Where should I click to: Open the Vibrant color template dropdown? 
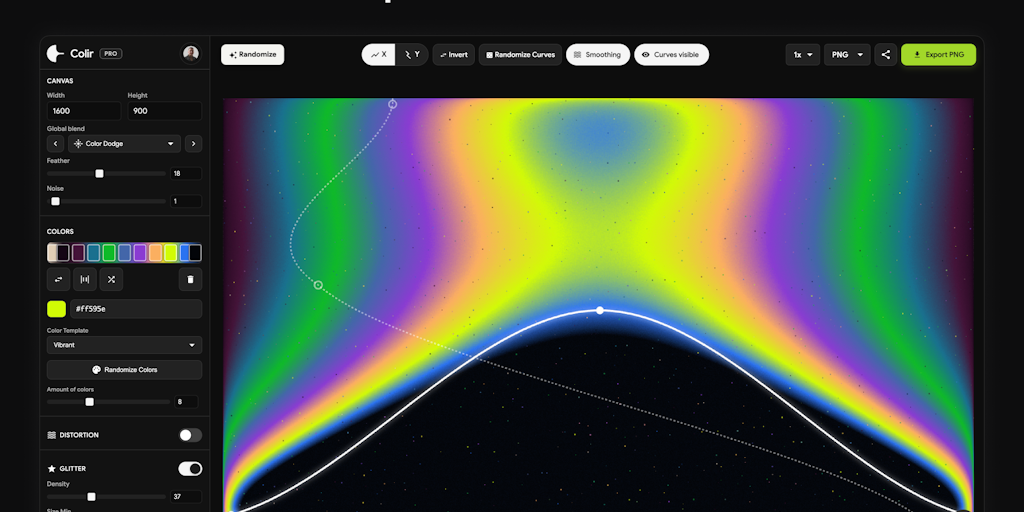click(x=124, y=345)
